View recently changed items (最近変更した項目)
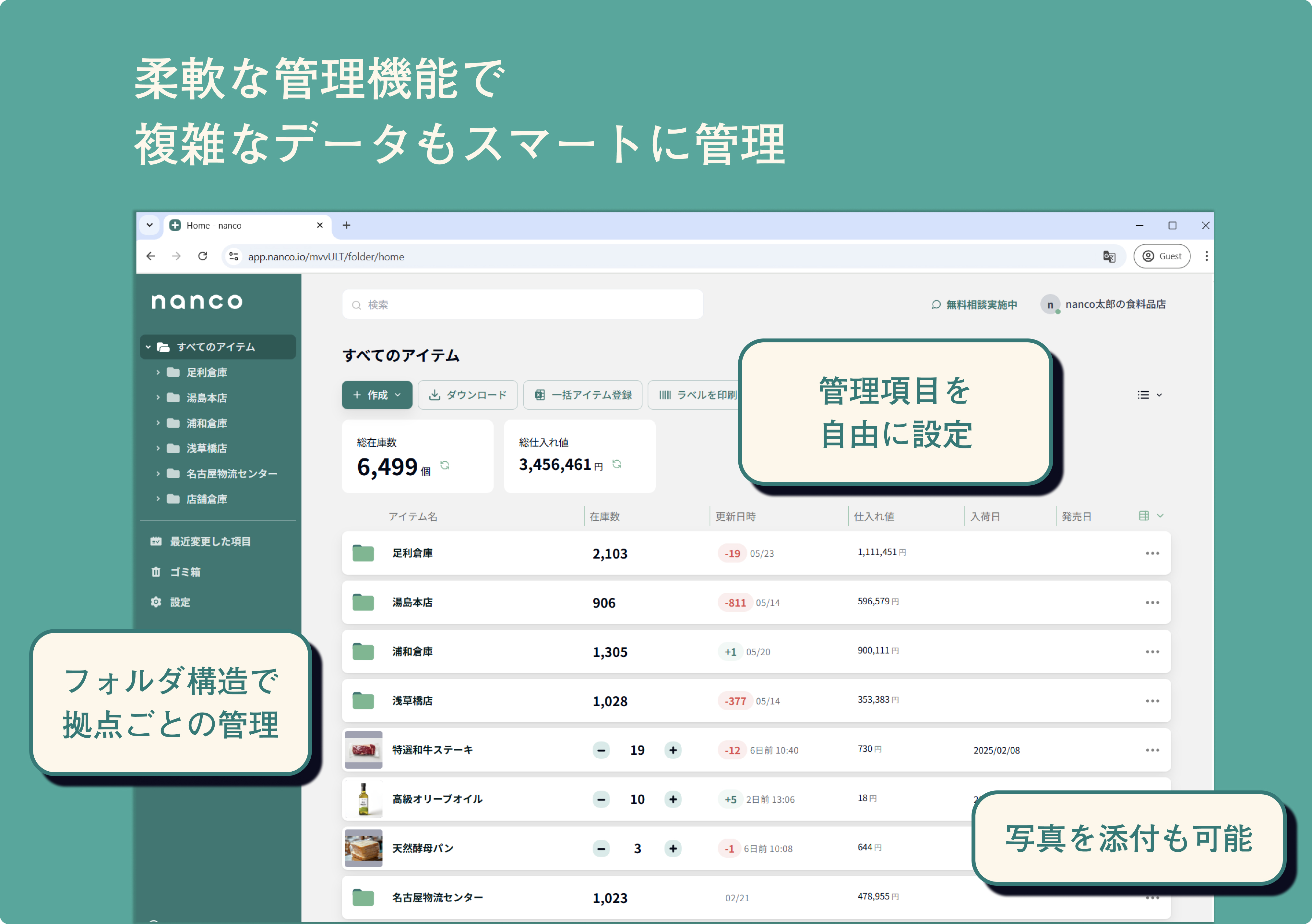Viewport: 1312px width, 924px height. click(209, 541)
